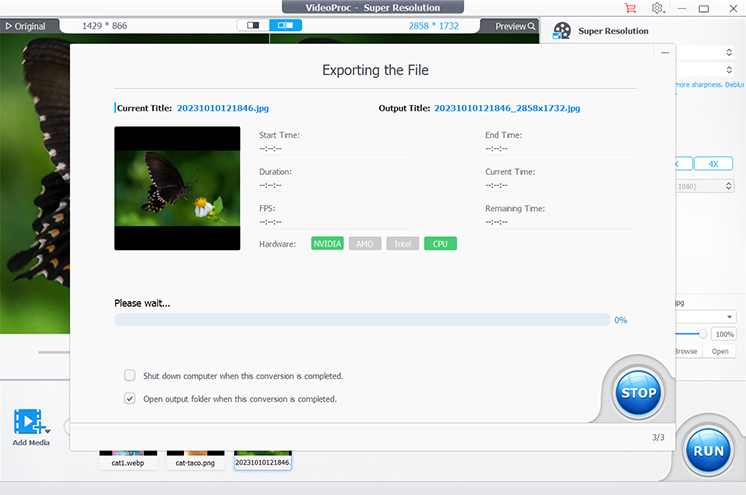Open the 1080 resolution stepper dropdown
746x495 pixels.
[728, 186]
